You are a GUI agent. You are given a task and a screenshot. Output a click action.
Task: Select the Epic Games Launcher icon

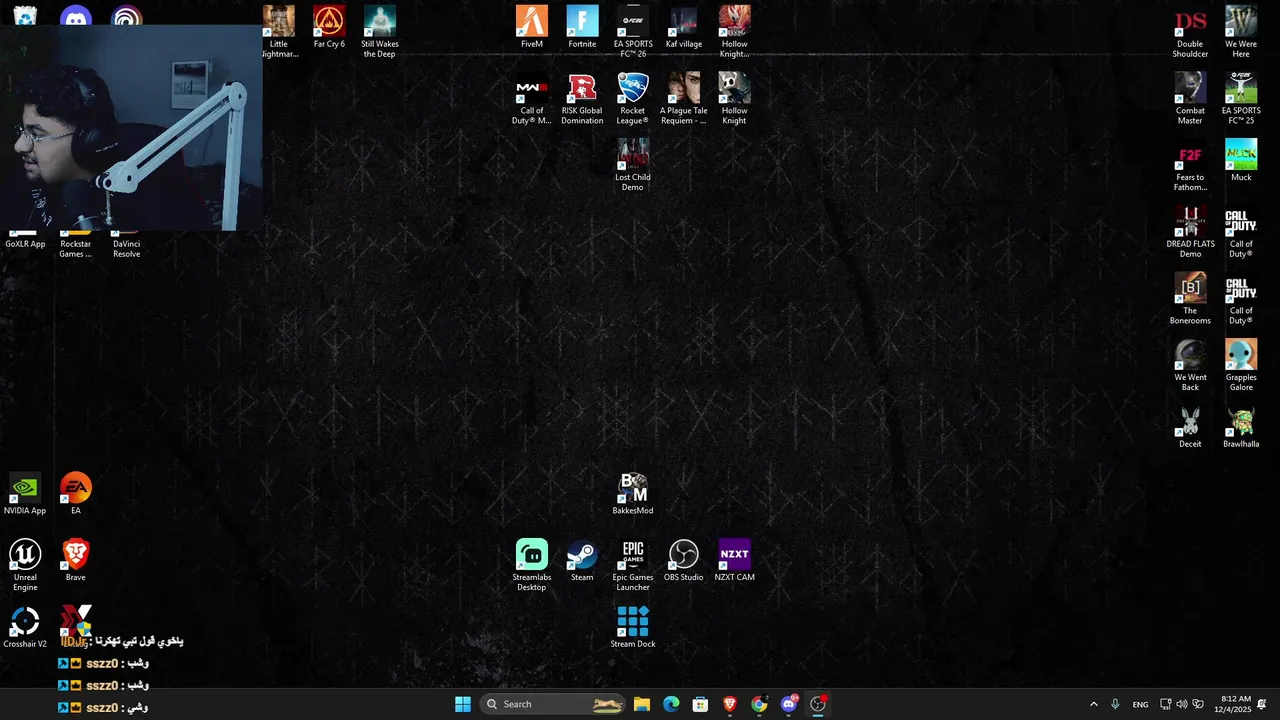coord(633,565)
